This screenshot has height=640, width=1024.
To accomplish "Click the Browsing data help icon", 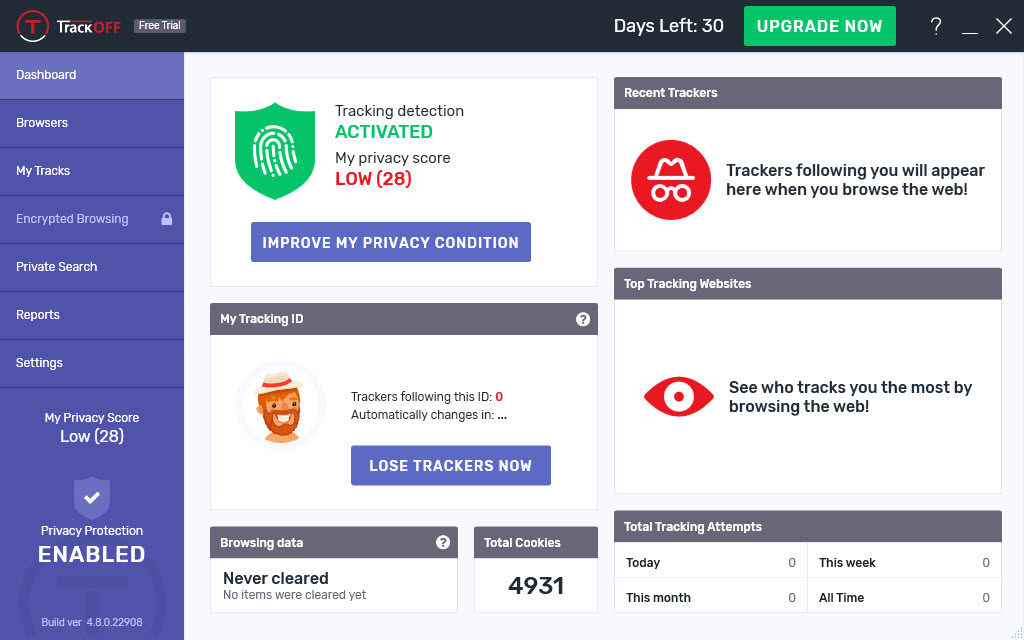I will (x=443, y=542).
